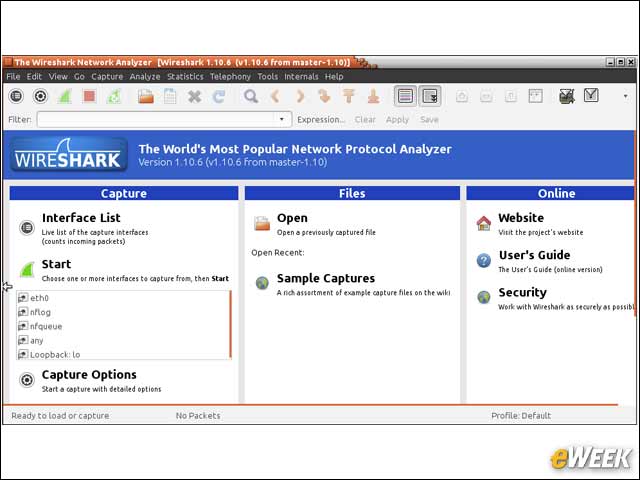Save this capture file toolbar icon

tap(170, 96)
